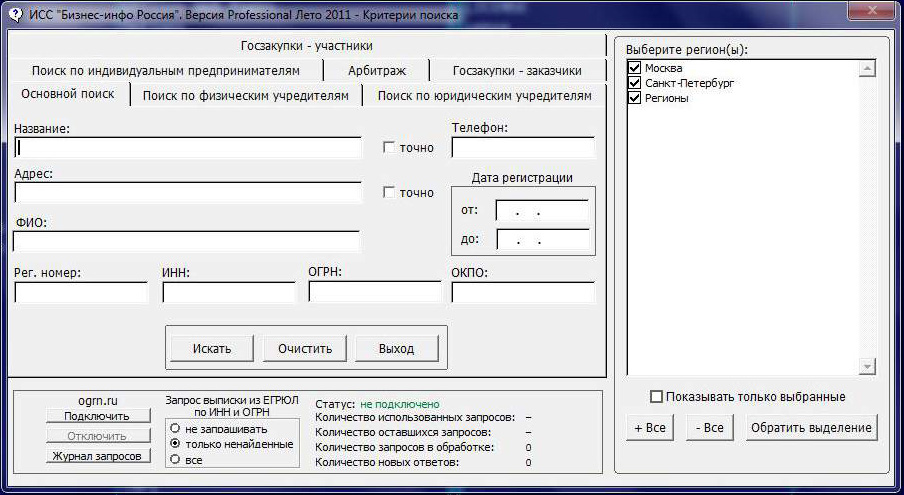This screenshot has height=495, width=904.
Task: Open the Арбитраж tab
Action: pos(377,70)
